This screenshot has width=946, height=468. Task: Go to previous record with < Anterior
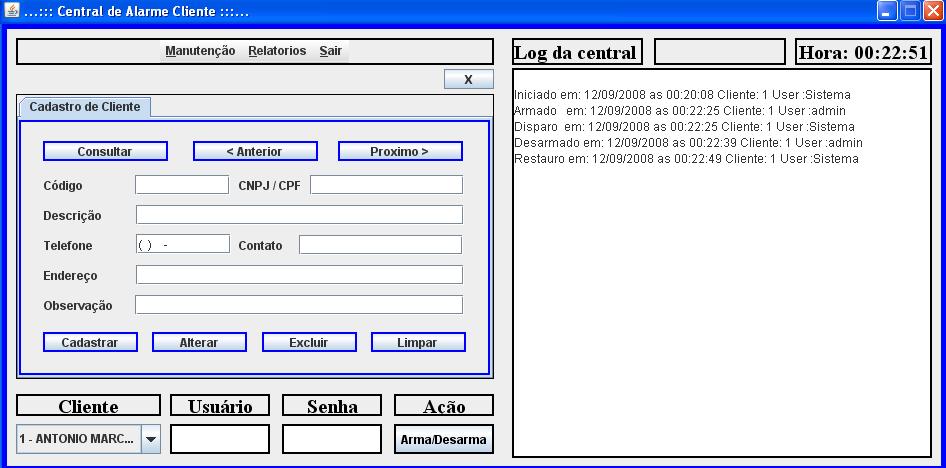[x=255, y=151]
